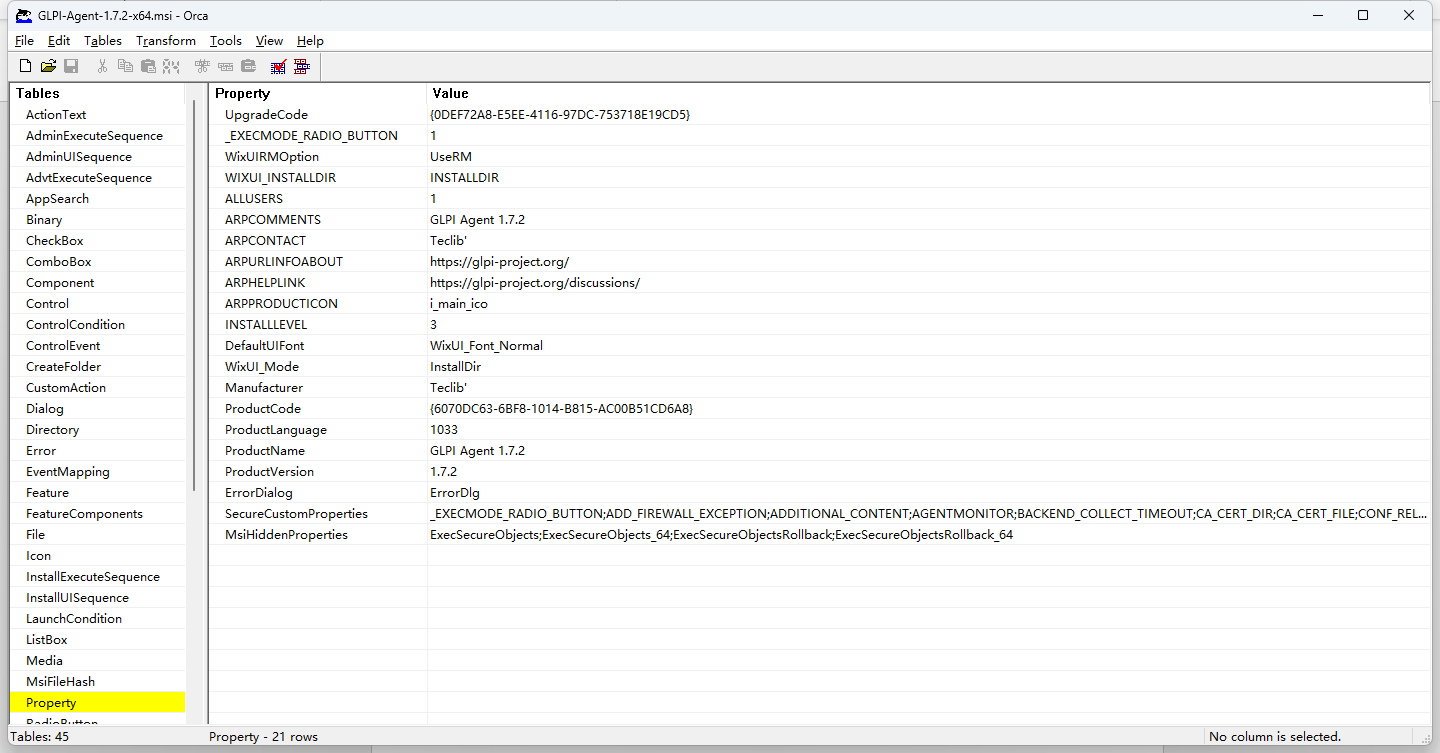The height and width of the screenshot is (753, 1440).
Task: Select the highlighted Property table
Action: [97, 703]
